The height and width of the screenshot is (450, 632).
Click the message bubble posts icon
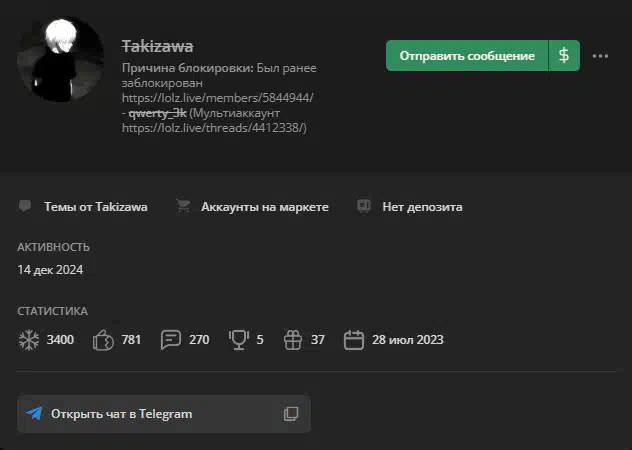pos(171,340)
